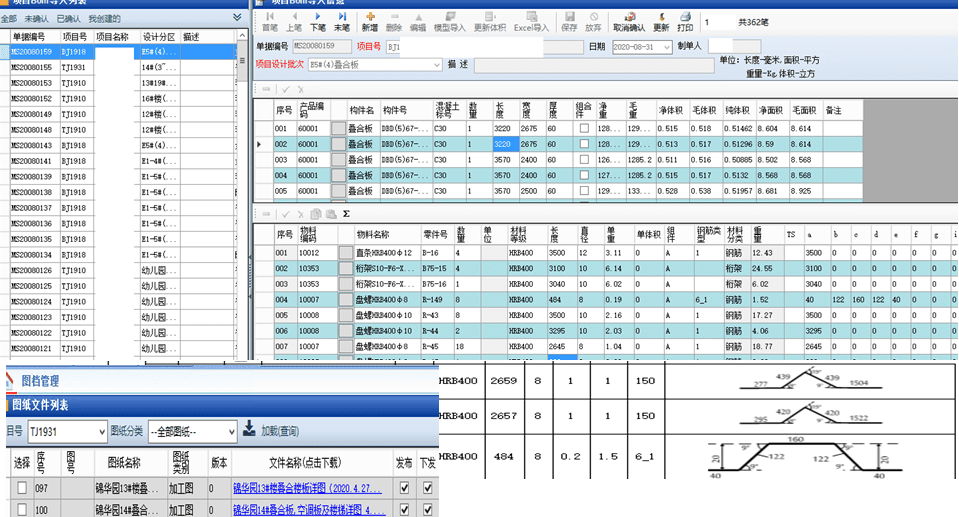959x517 pixels.
Task: Toggle 组合件 checkbox for row 002
Action: [x=584, y=144]
